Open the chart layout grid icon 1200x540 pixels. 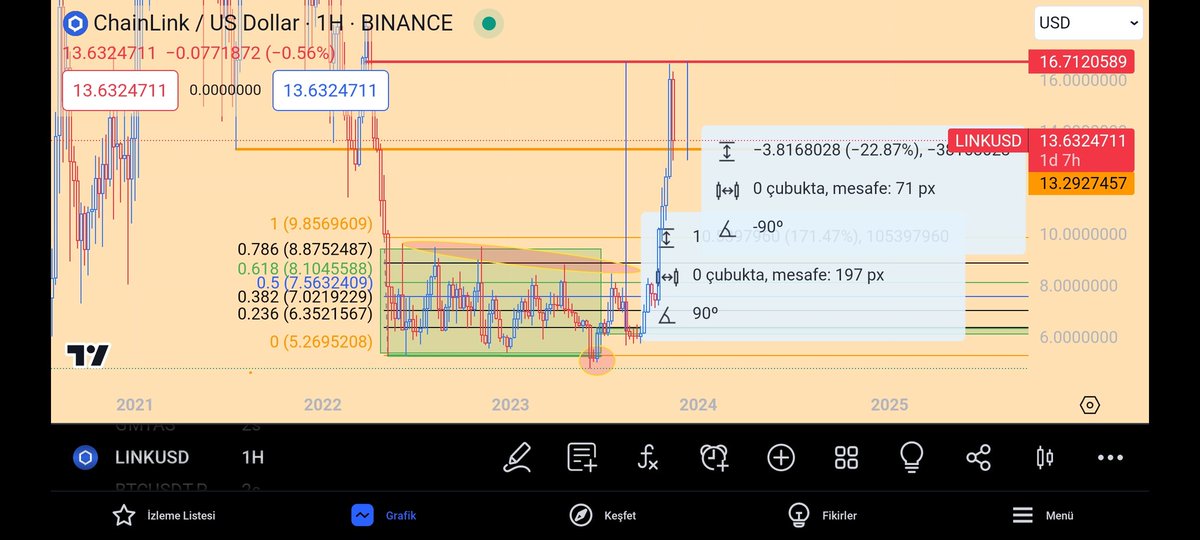pos(846,458)
